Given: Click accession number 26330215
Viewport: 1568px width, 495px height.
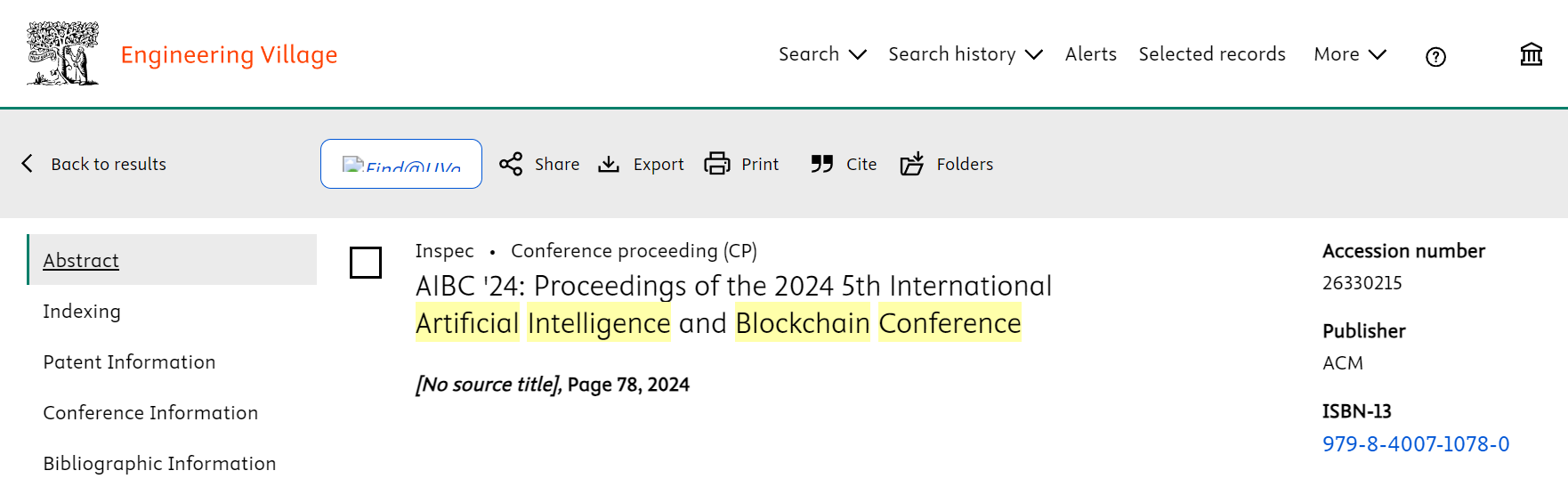Looking at the screenshot, I should pos(1362,283).
